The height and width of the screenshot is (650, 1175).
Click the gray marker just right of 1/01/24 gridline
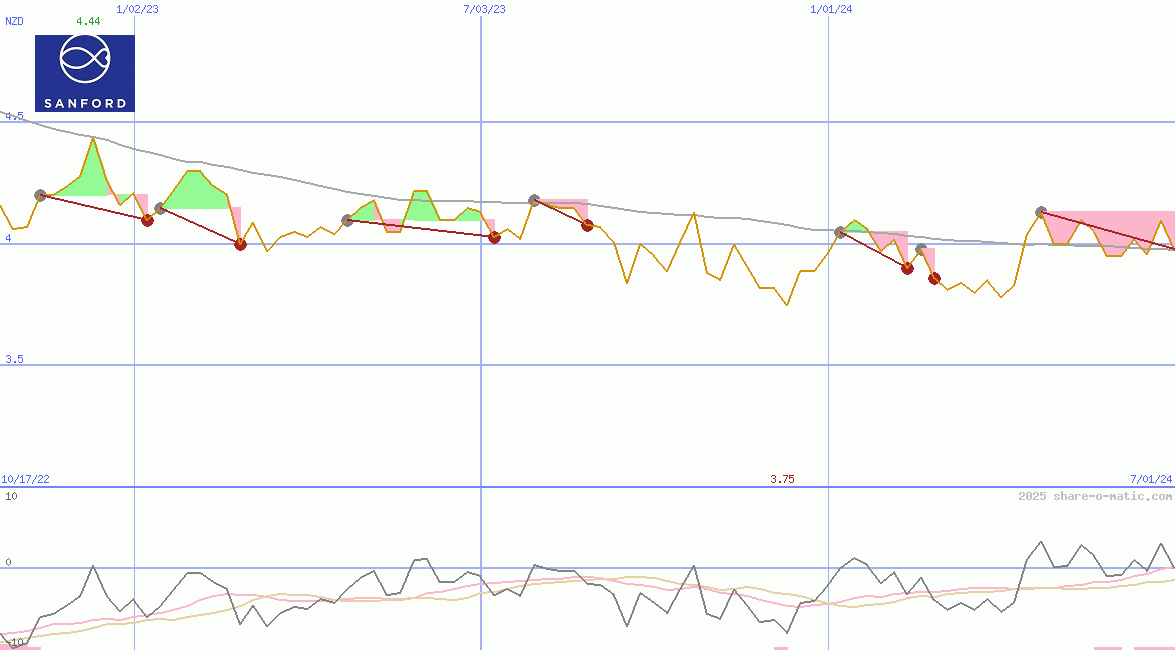841,232
